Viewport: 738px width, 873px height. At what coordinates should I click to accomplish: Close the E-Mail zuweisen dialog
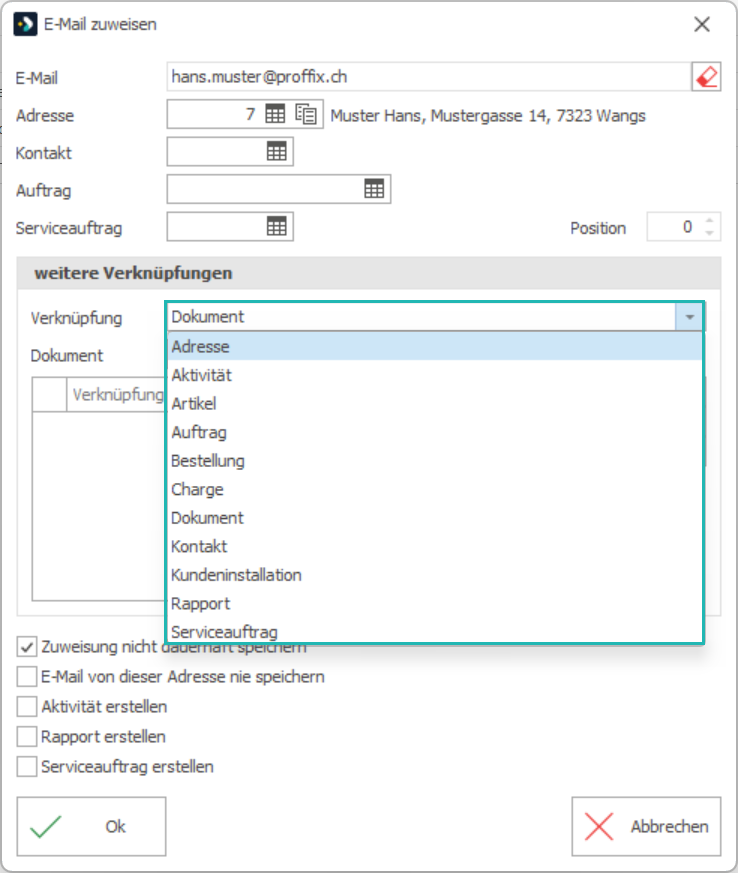tap(702, 24)
